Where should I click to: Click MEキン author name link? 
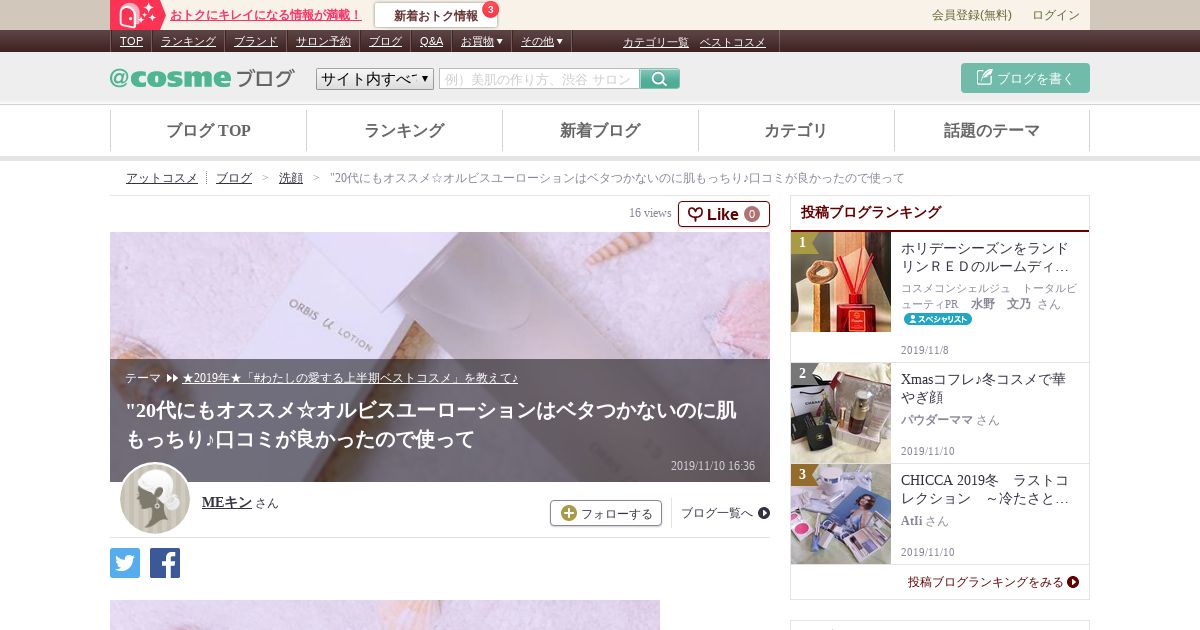[227, 503]
